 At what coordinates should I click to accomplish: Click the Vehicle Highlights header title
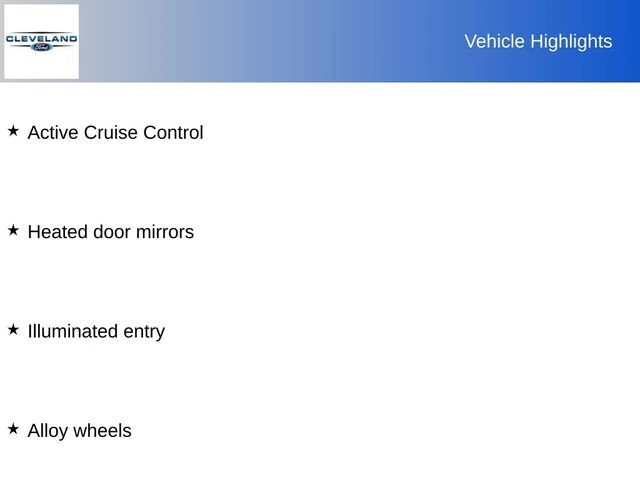pos(538,41)
